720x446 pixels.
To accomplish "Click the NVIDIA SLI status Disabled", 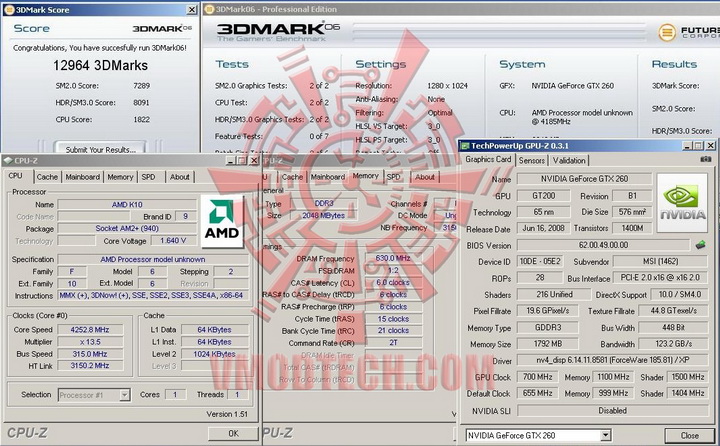I will tap(613, 411).
